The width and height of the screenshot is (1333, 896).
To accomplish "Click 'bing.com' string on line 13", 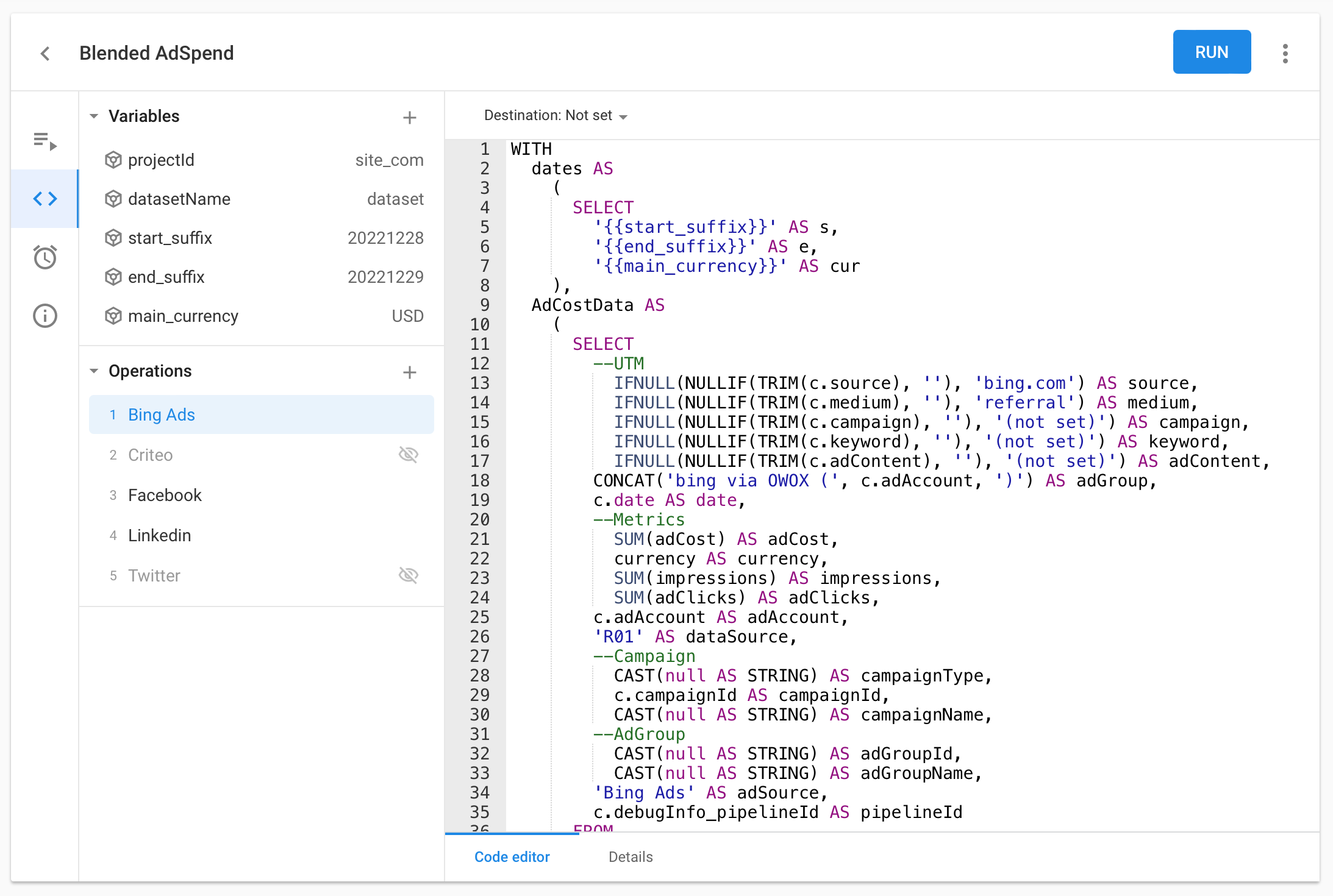I will 1024,383.
